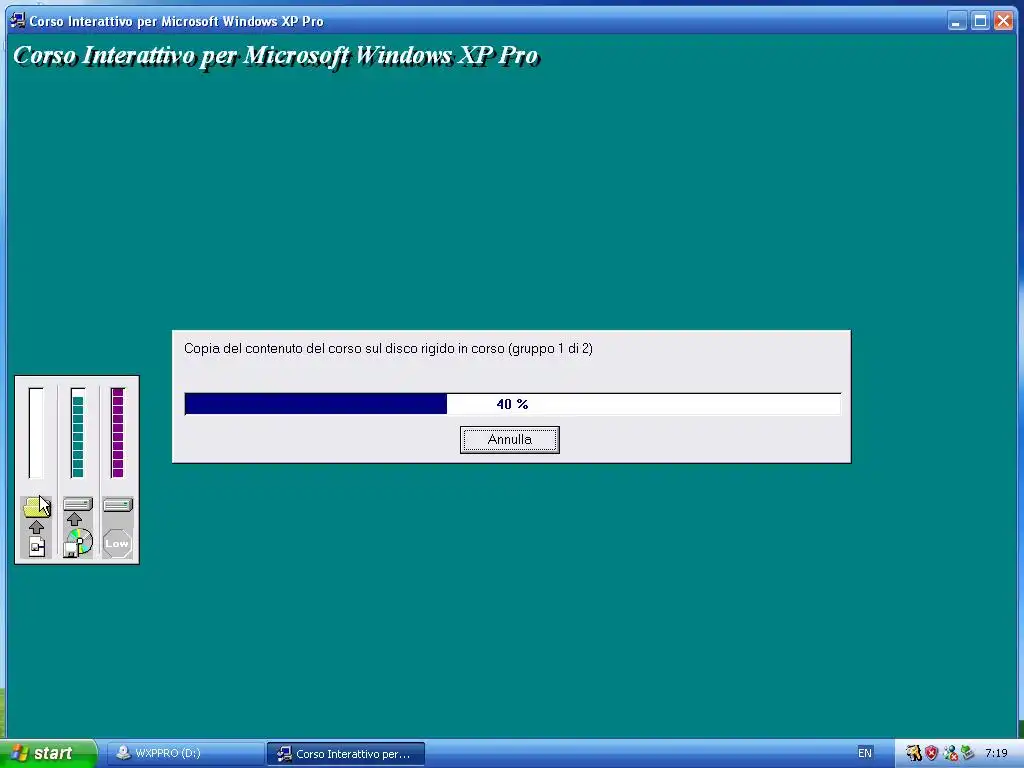The height and width of the screenshot is (768, 1024).
Task: Click the up arrow between CD and drive
Action: [x=74, y=519]
